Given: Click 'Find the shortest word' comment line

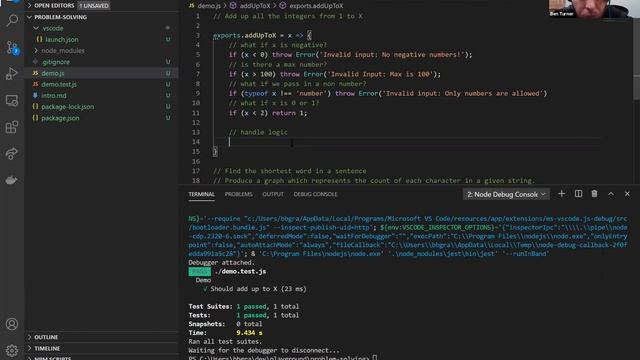Looking at the screenshot, I should (x=290, y=171).
